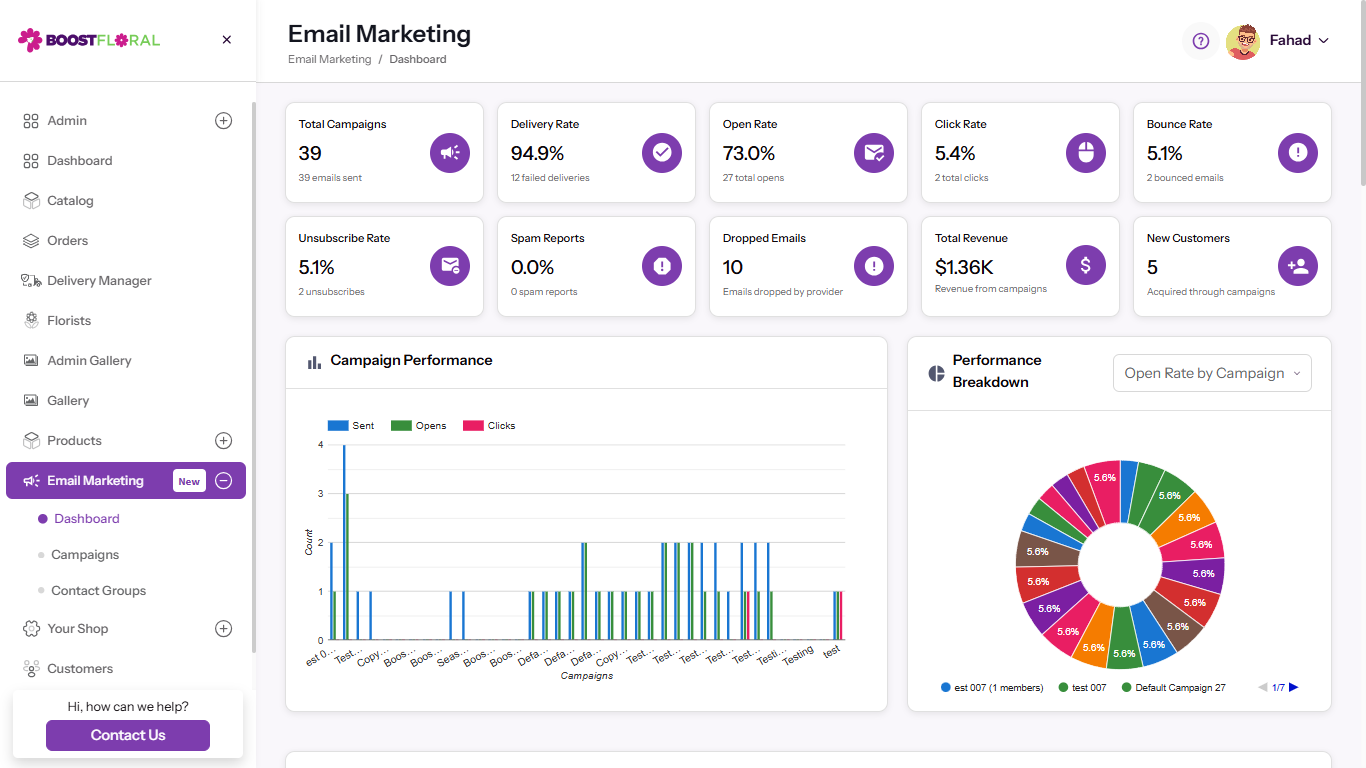The image size is (1366, 768).
Task: Click the Total Campaigns megaphone icon
Action: point(450,153)
